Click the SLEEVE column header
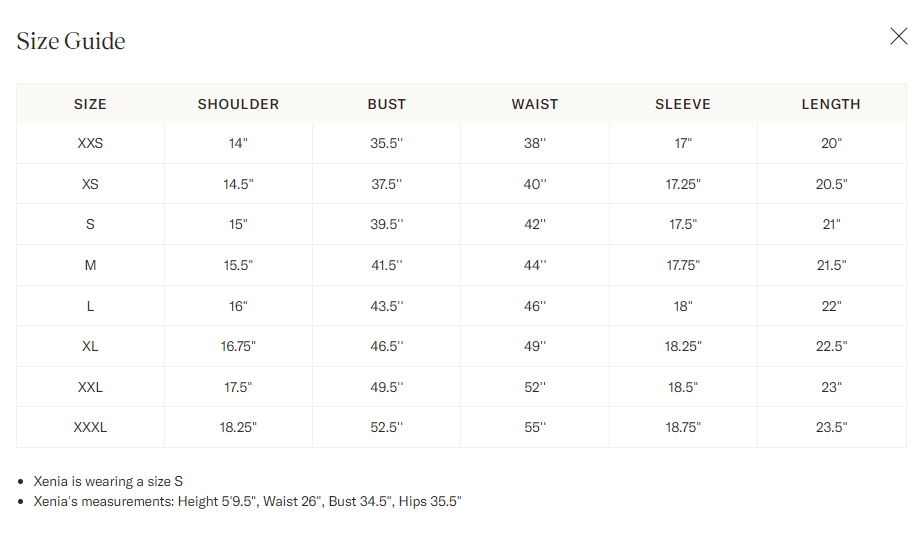The image size is (911, 552). [x=683, y=104]
